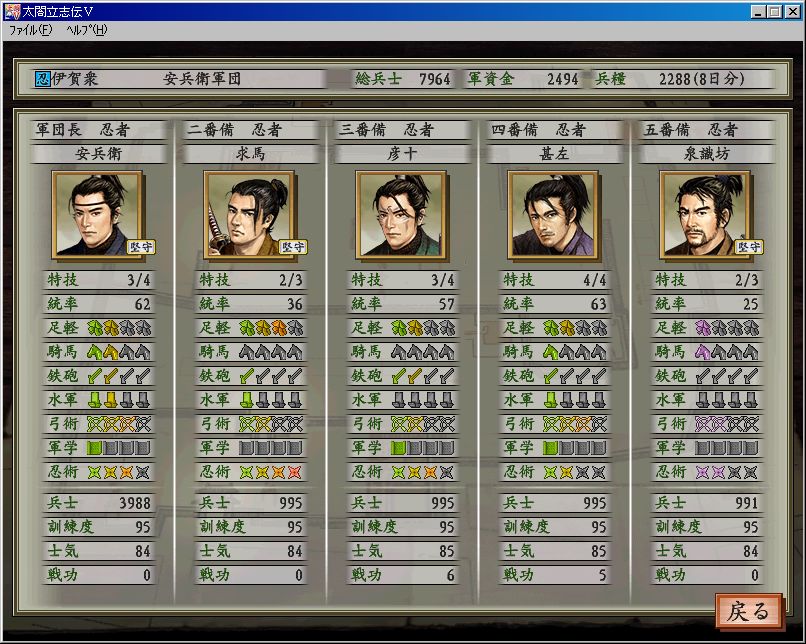Click the 求馬 commander portrait

249,215
